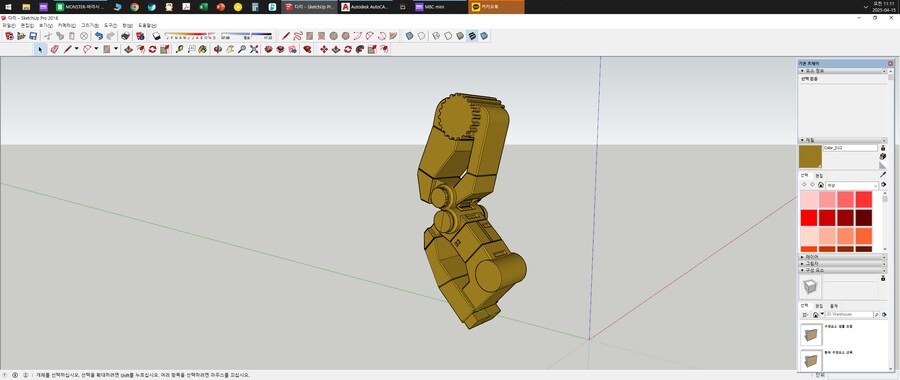
Task: Open AutoCAD from Windows taskbar
Action: pos(365,7)
